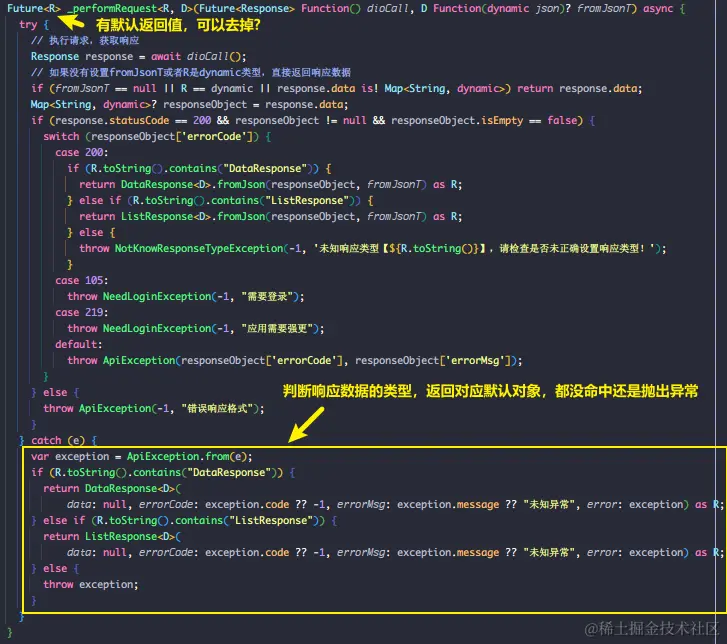This screenshot has height=644, width=727.
Task: Click 'return ListResponse<D>(' in catch block
Action: coord(112,536)
